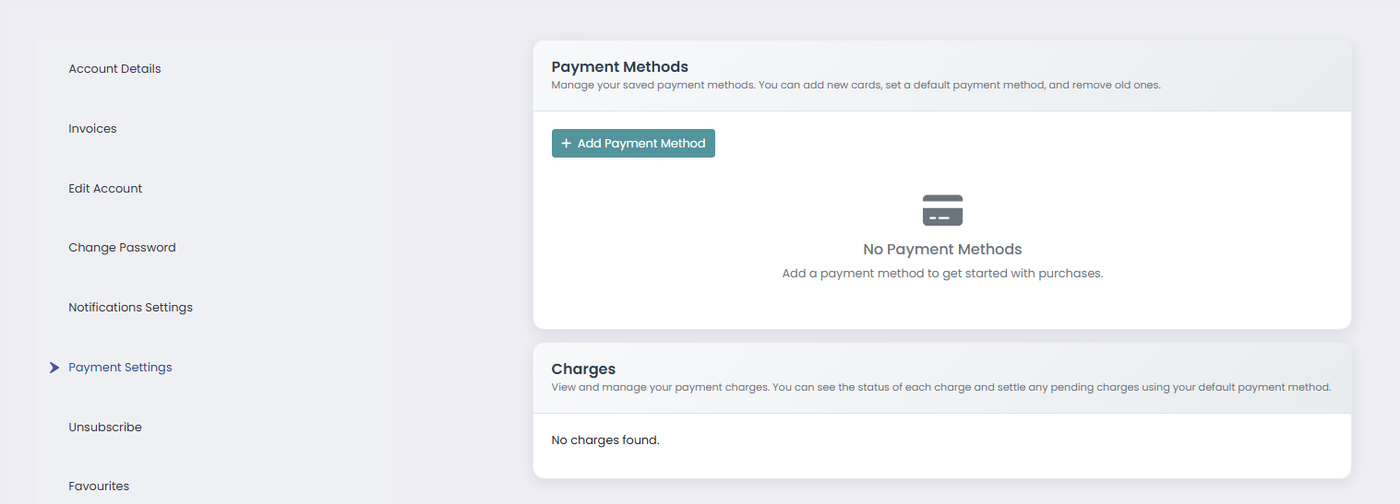Click the "No charges found." message
Viewport: 1400px width, 504px height.
[x=605, y=440]
